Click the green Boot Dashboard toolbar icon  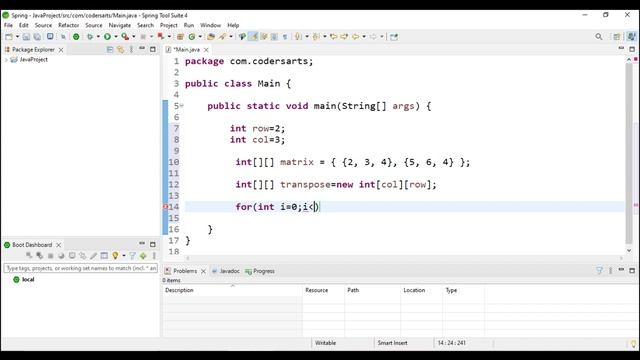click(76, 37)
